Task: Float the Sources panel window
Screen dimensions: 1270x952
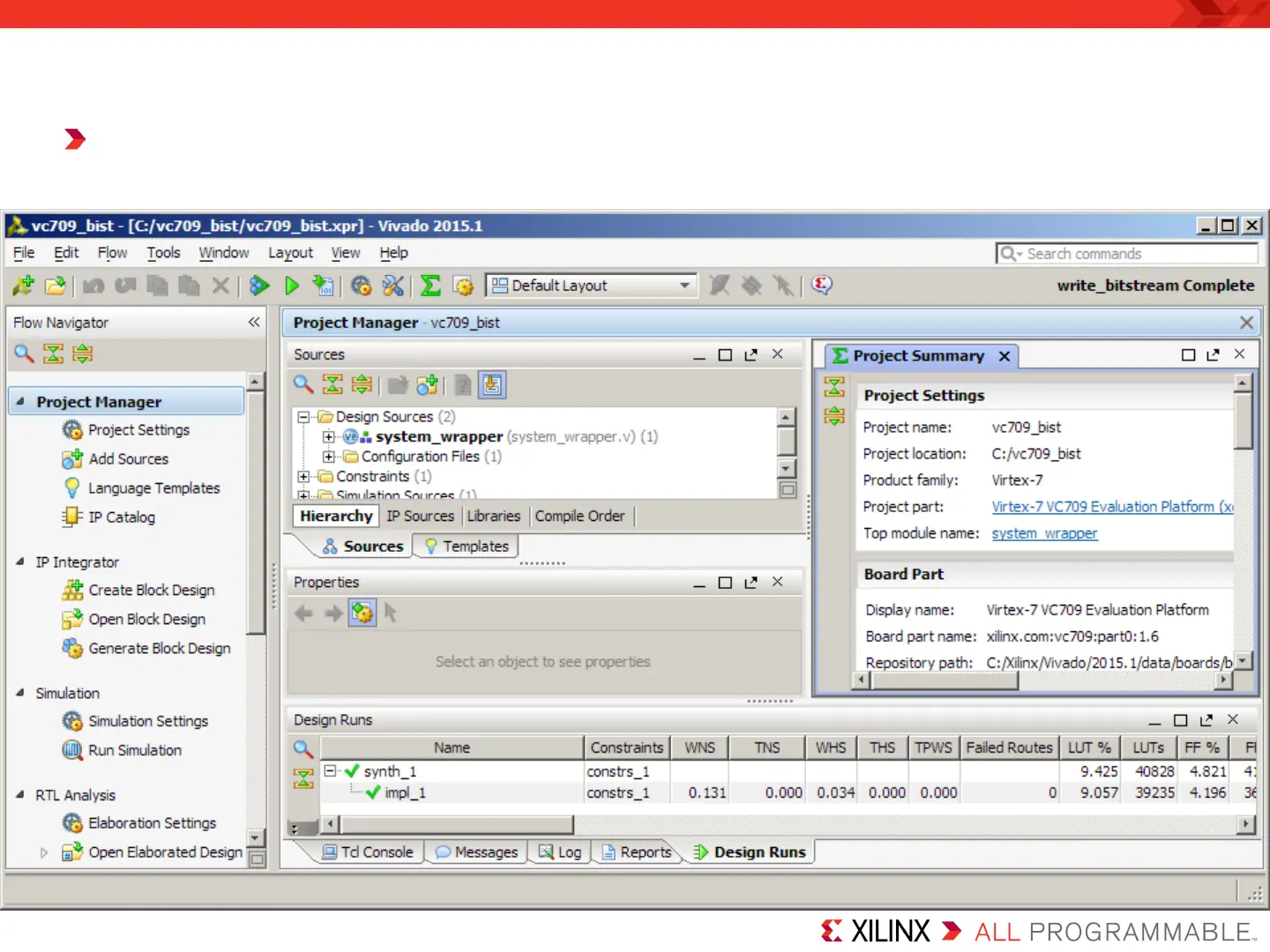Action: [x=751, y=354]
